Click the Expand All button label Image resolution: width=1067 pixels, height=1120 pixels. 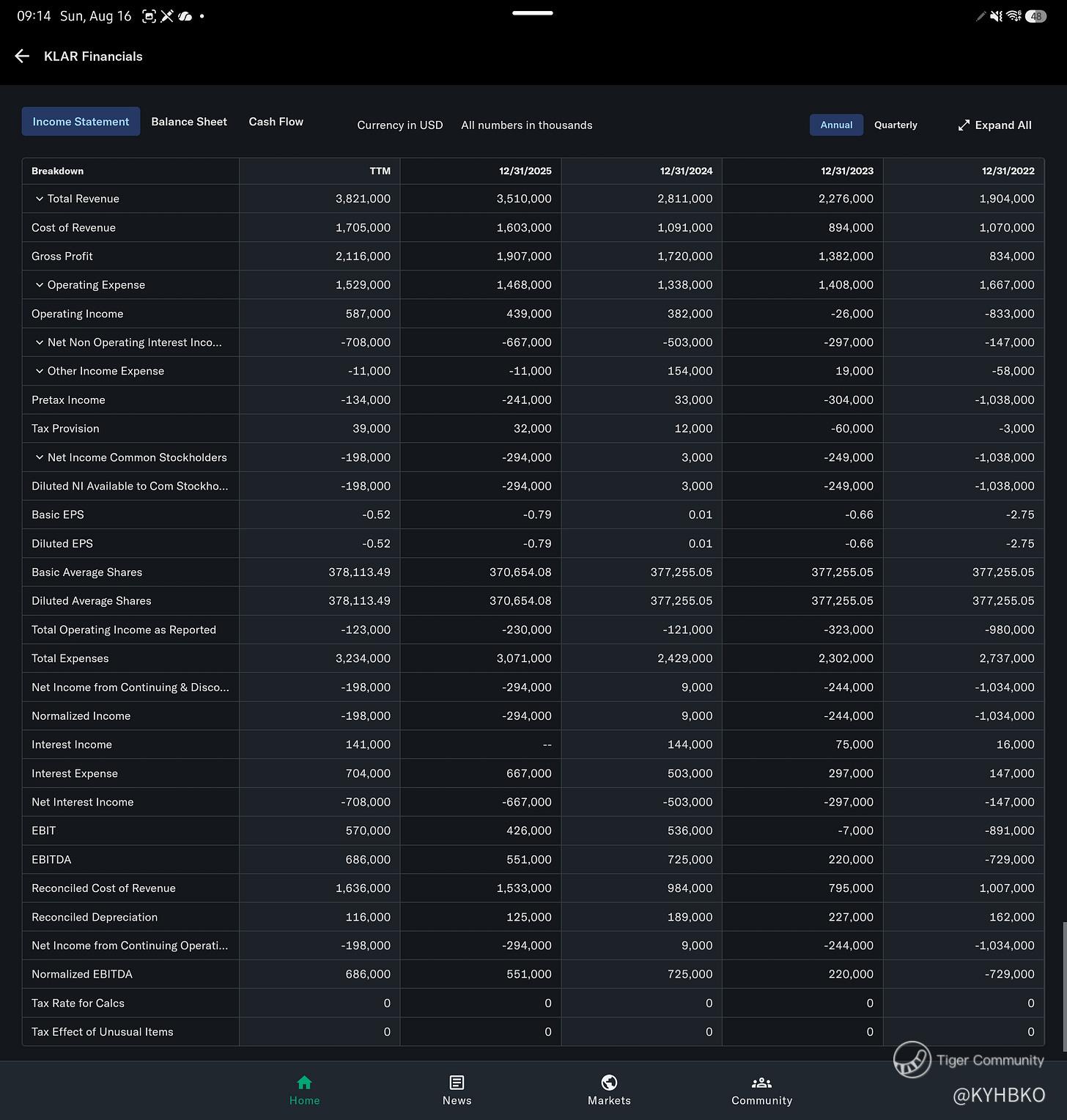click(x=1003, y=125)
